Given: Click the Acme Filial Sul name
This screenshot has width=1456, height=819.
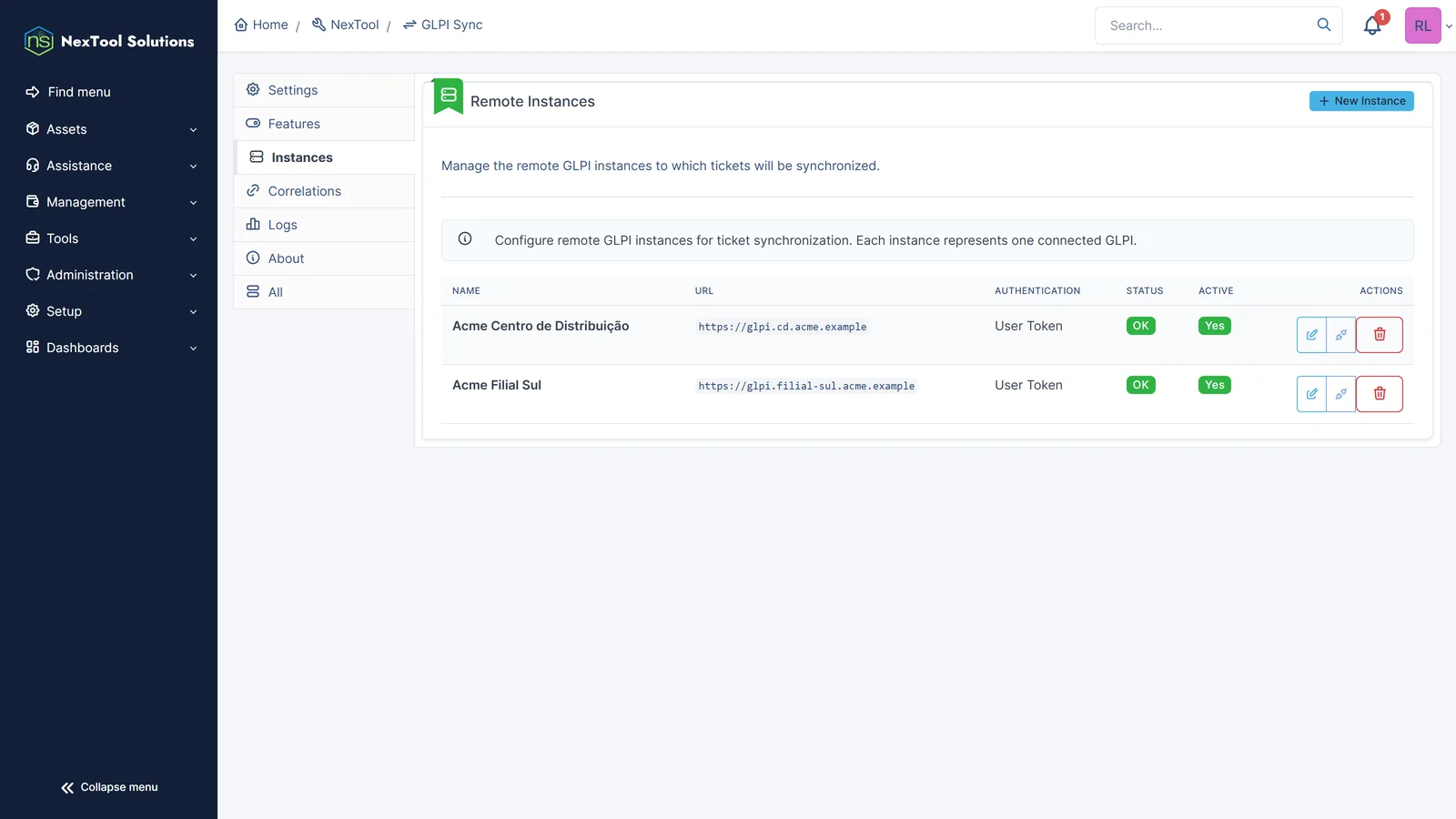Looking at the screenshot, I should tap(497, 385).
